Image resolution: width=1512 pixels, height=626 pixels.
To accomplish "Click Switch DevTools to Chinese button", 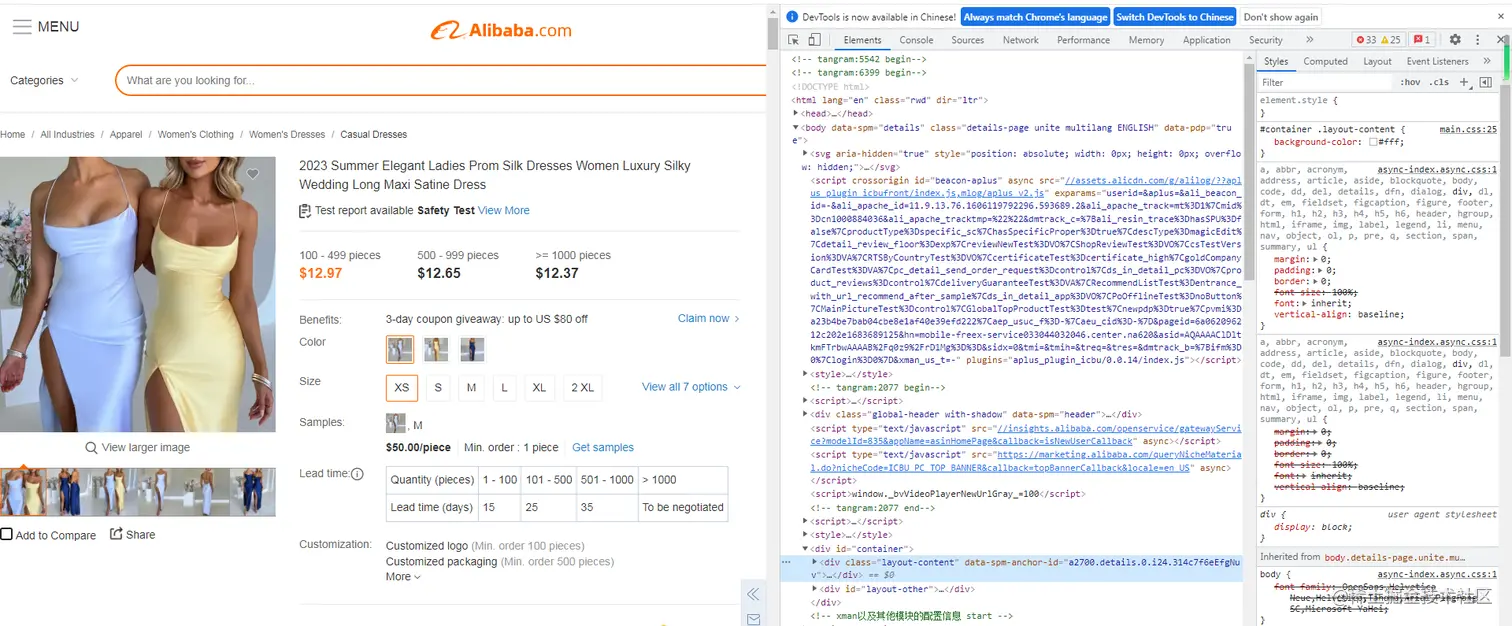I will (1174, 17).
